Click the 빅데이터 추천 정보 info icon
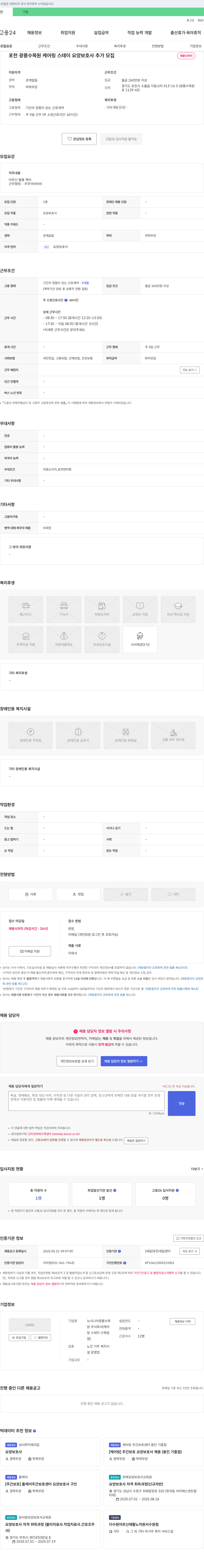The image size is (204, 1568). point(34,1431)
